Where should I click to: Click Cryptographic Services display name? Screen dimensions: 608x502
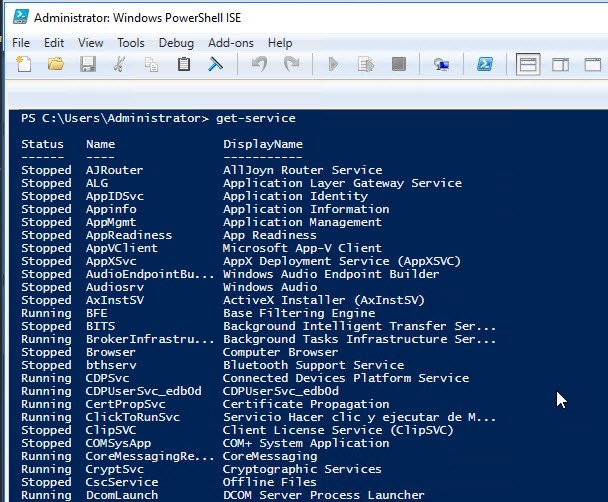coord(302,469)
